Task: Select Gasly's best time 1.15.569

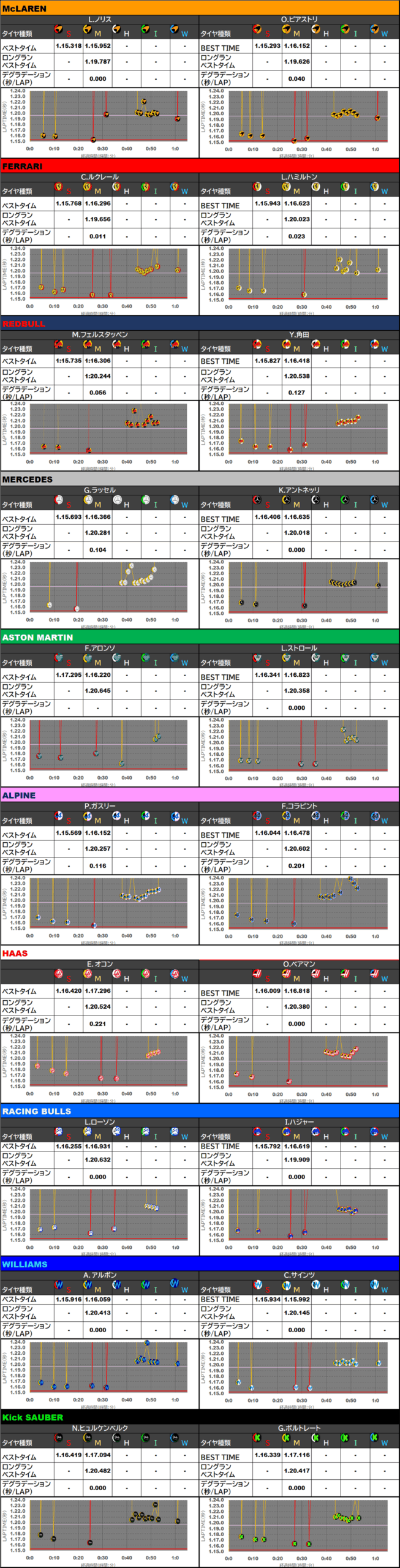Action: (x=69, y=833)
